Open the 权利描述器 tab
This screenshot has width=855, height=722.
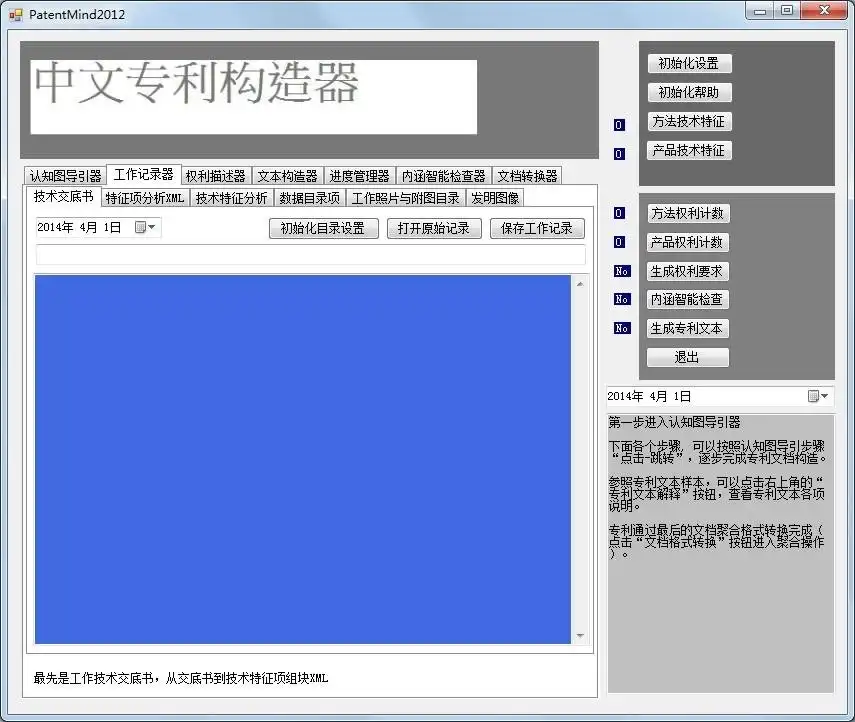[216, 176]
